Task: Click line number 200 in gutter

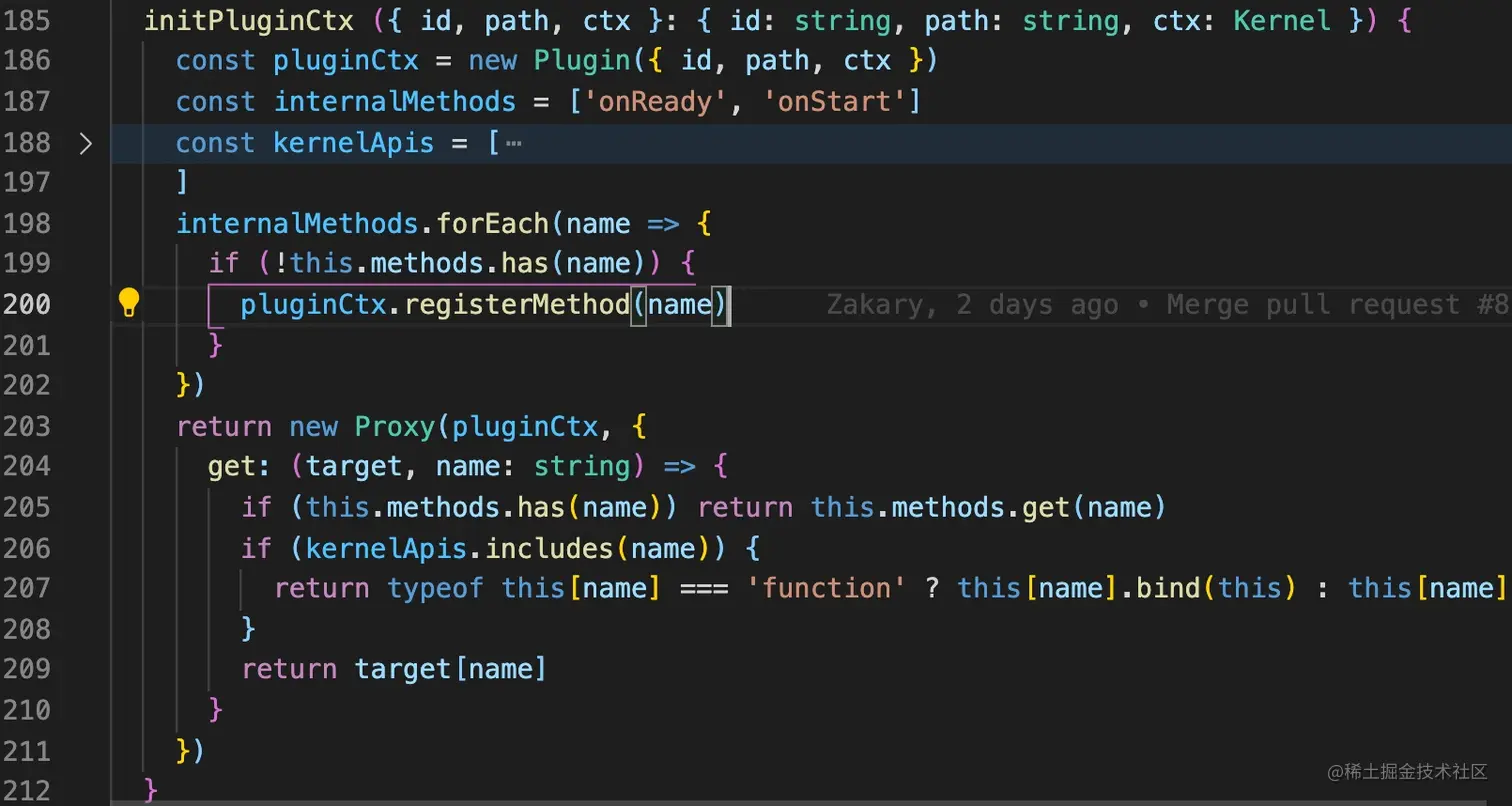Action: pos(27,304)
